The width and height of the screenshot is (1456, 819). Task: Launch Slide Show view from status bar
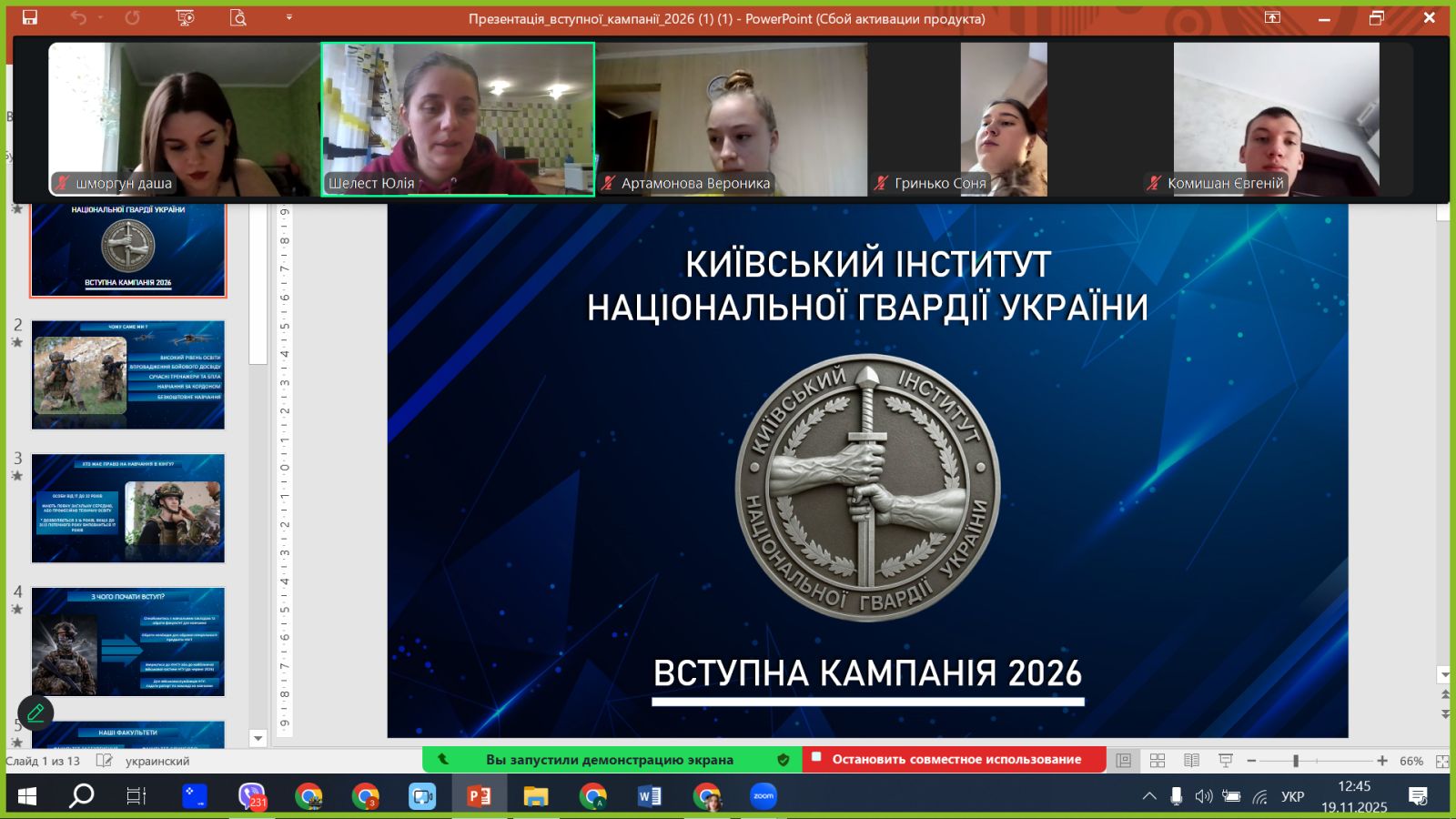click(x=1226, y=761)
